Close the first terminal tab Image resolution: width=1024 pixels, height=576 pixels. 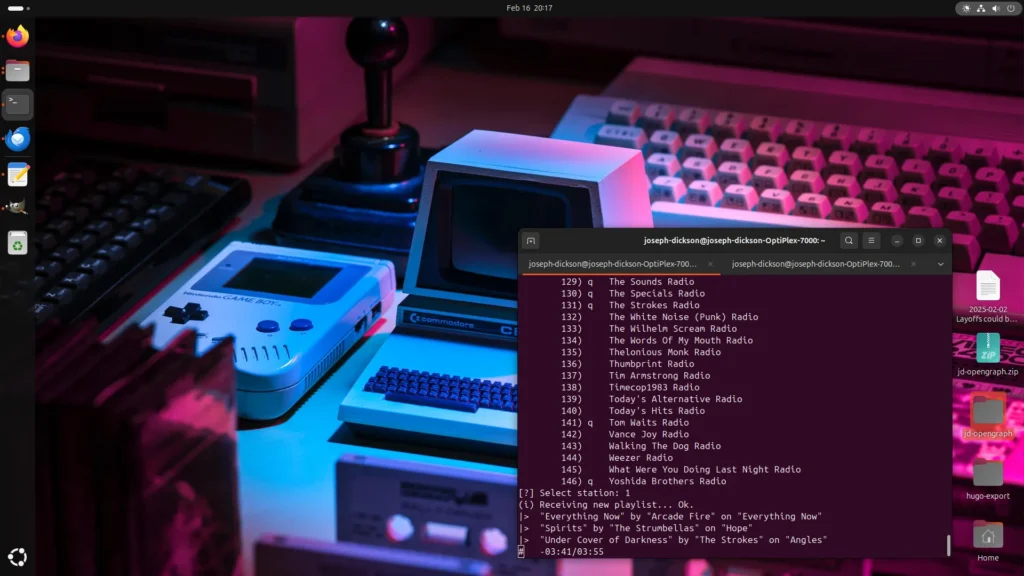[x=711, y=264]
